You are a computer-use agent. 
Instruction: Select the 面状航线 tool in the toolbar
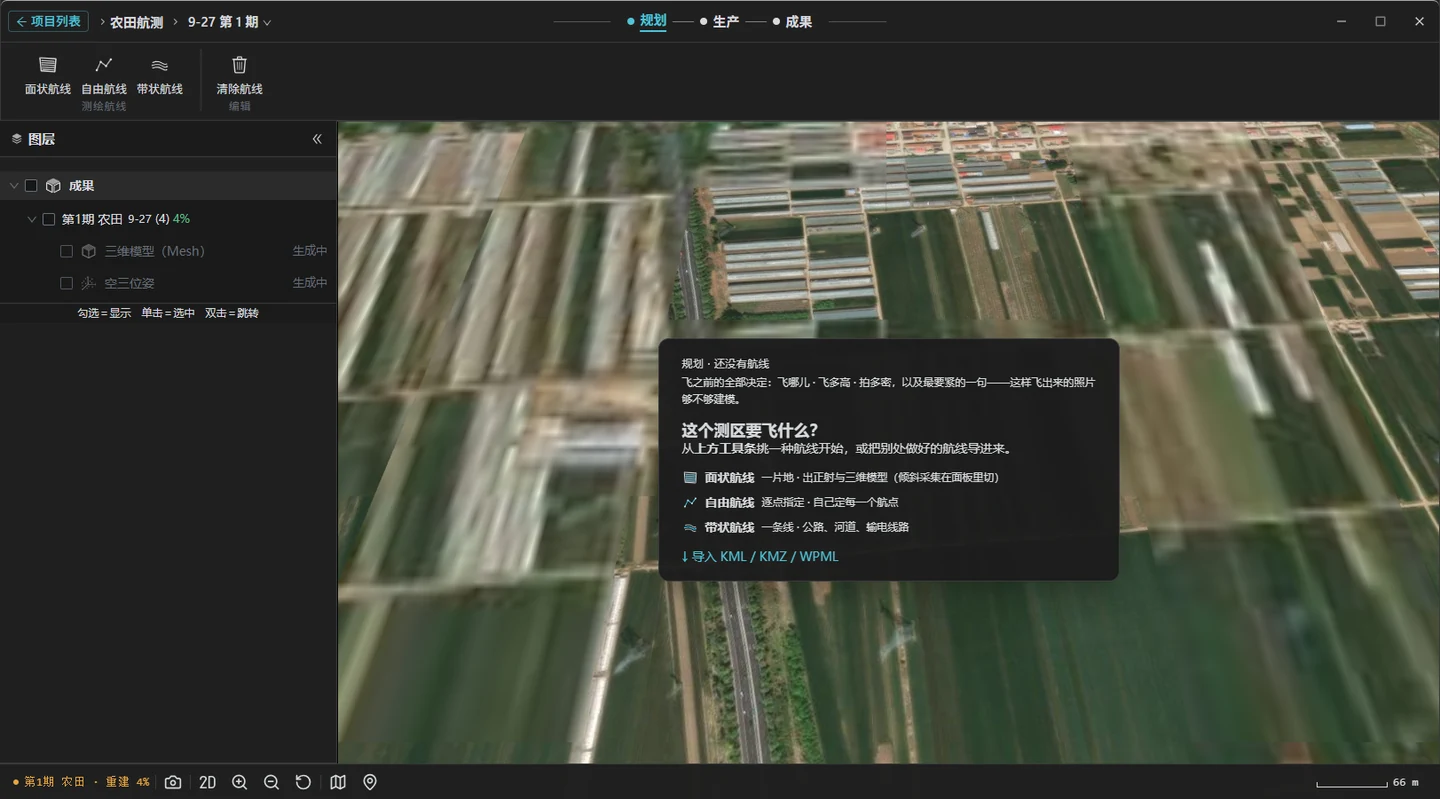(x=48, y=76)
